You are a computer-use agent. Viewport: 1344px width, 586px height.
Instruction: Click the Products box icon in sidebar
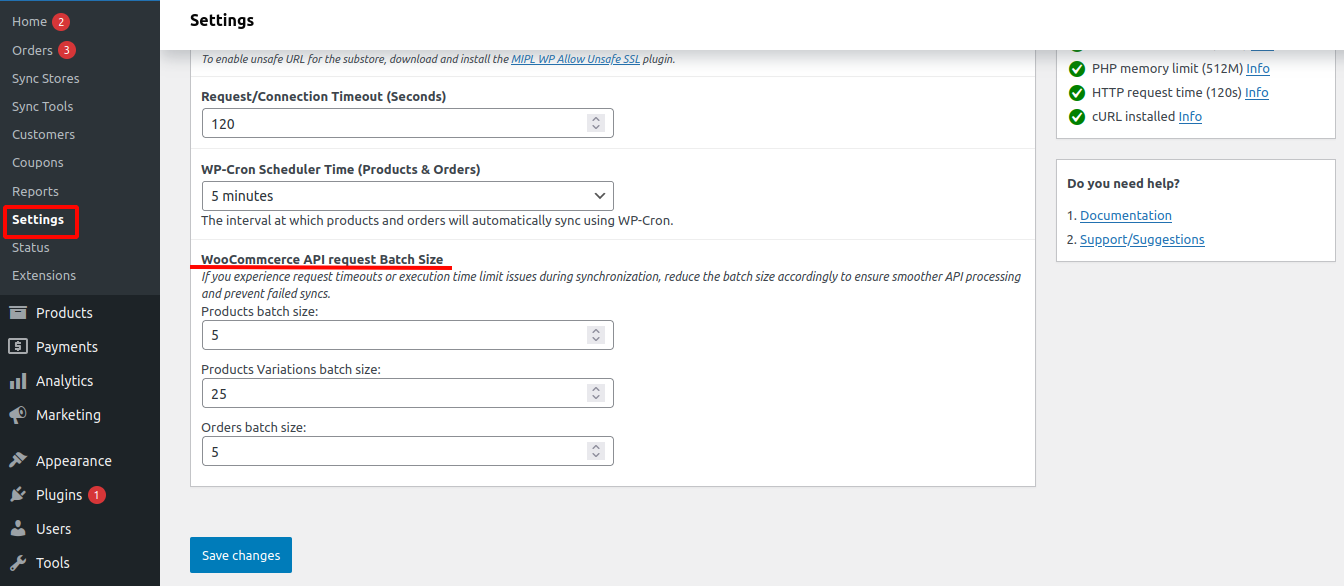(x=18, y=313)
